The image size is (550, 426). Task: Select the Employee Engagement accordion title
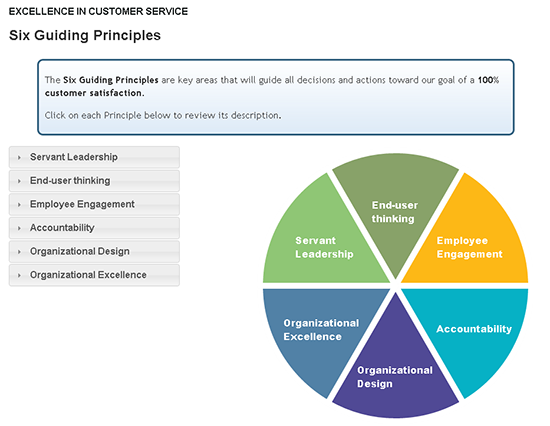click(x=82, y=204)
